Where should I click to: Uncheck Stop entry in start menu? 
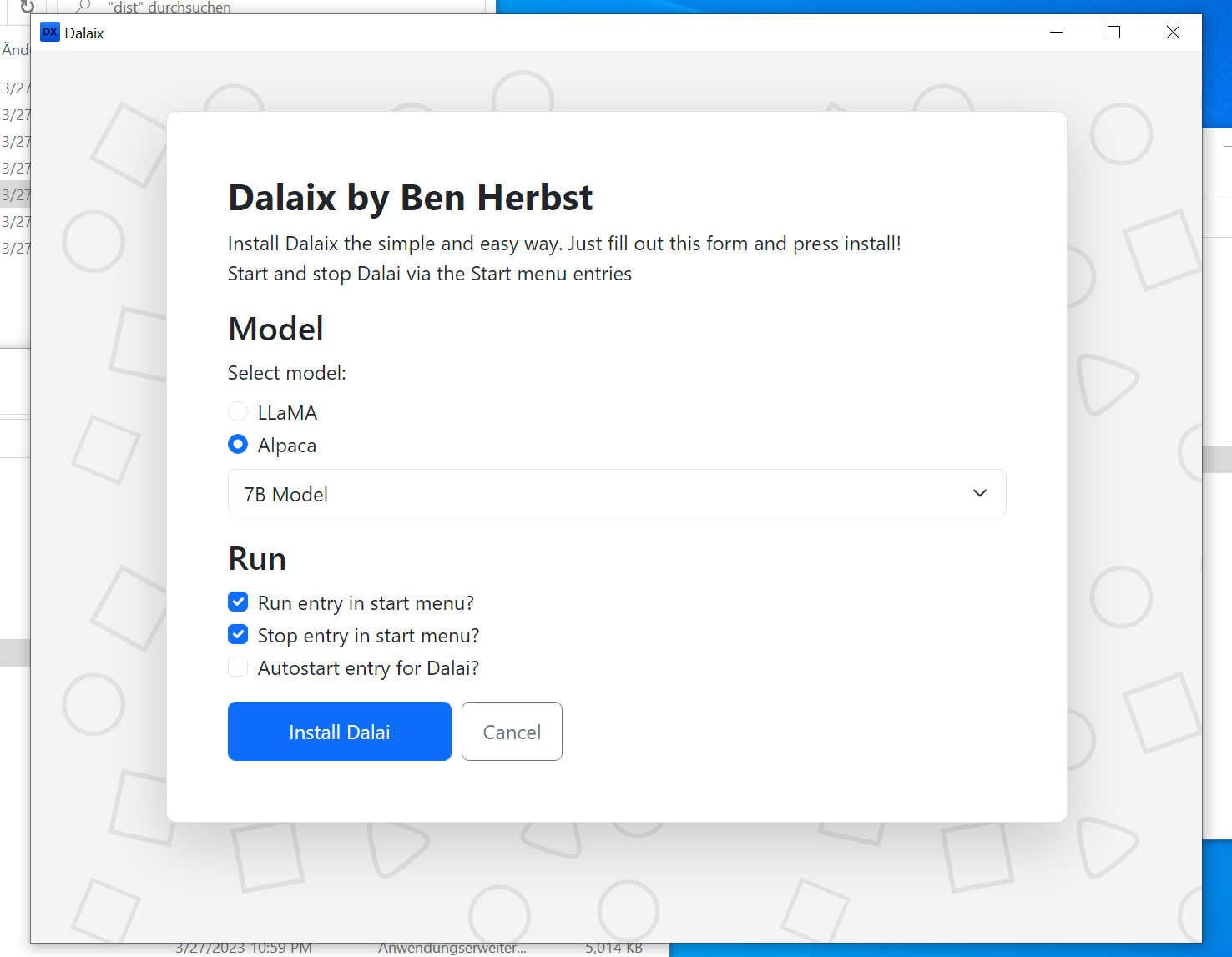(x=238, y=634)
